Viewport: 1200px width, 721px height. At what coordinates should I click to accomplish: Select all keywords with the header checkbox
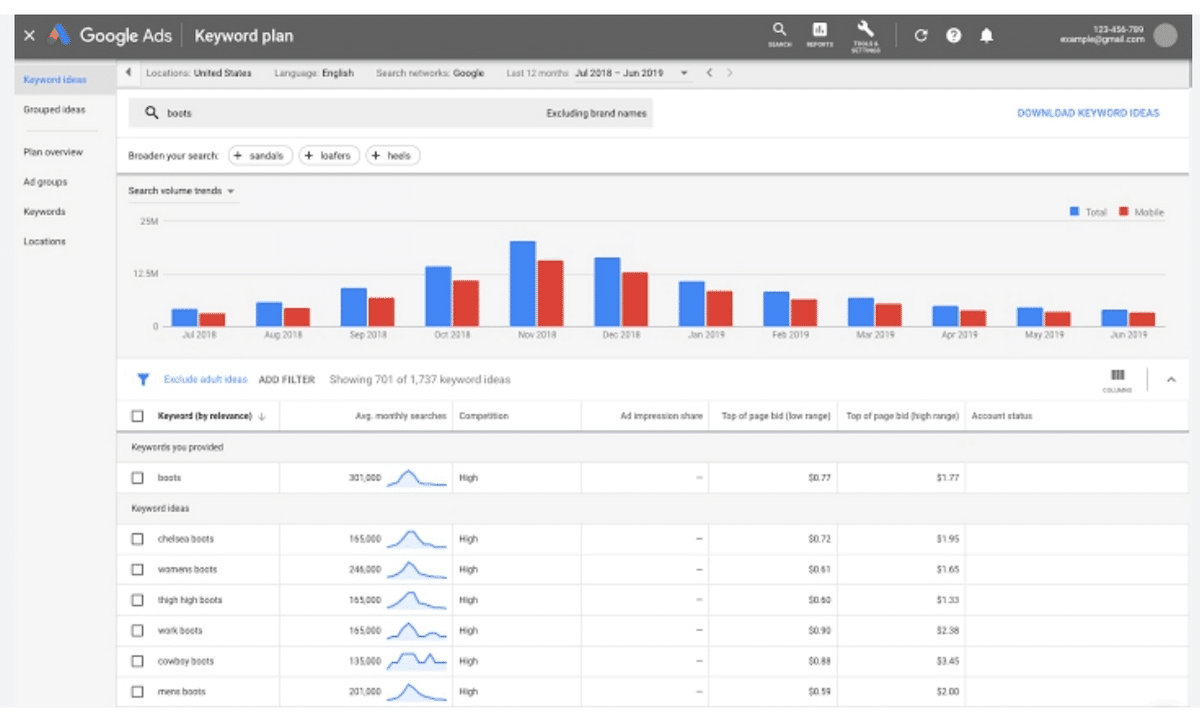[140, 415]
